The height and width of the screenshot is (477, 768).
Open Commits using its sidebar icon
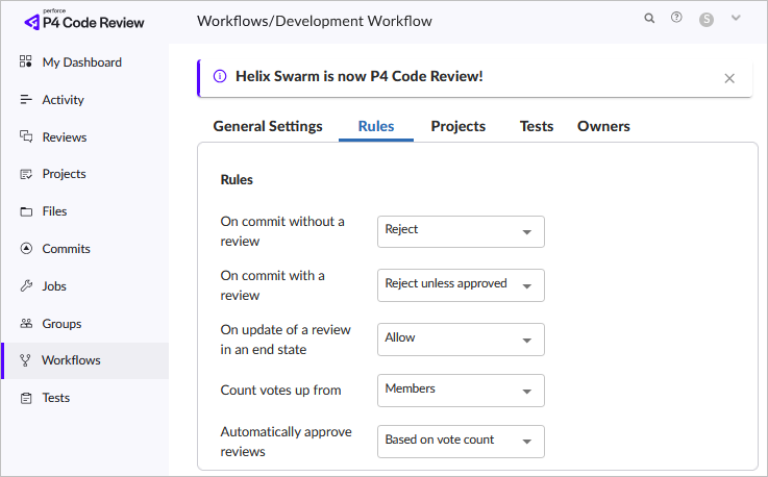point(26,249)
